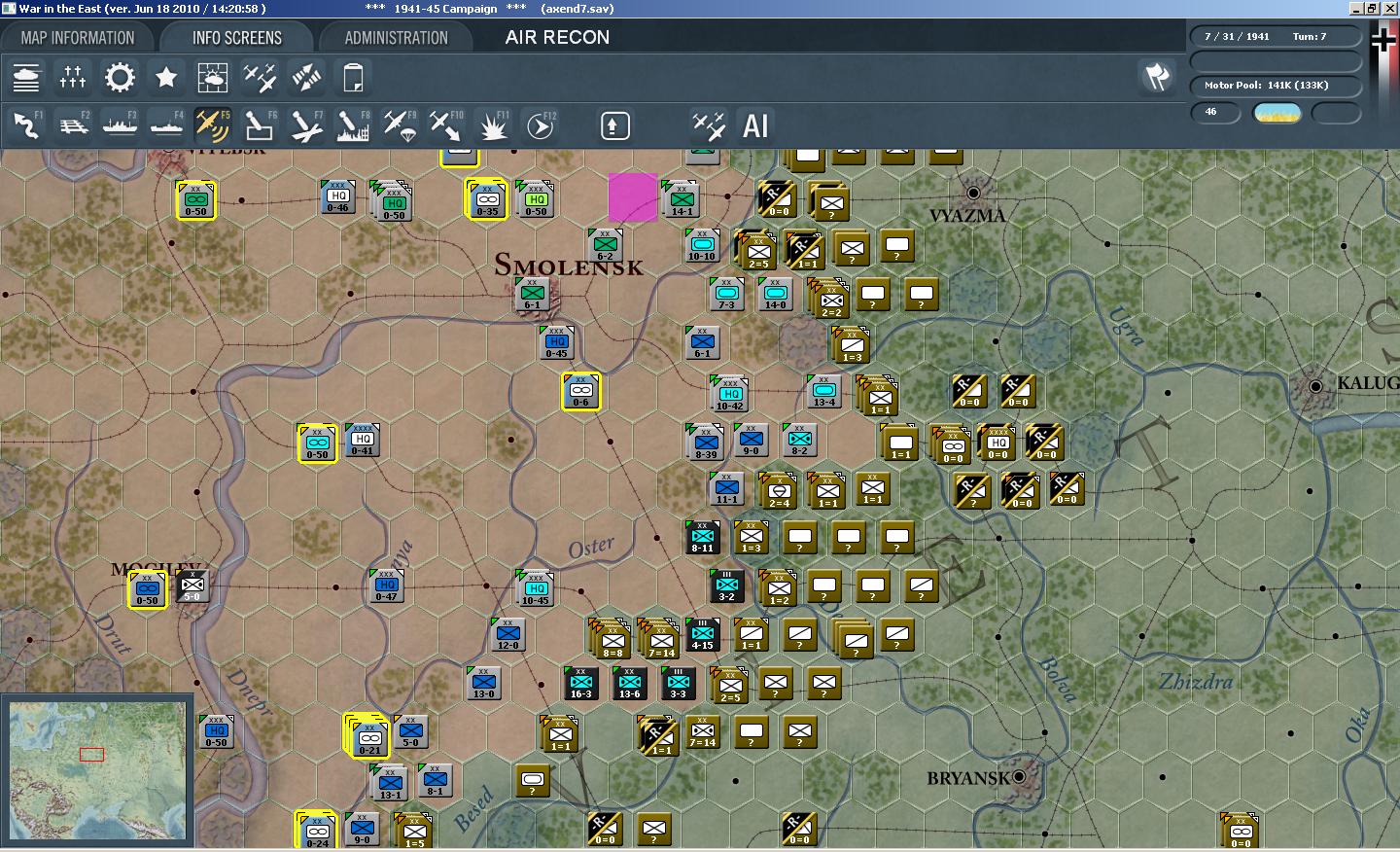Select the unit labeled 12-0
The height and width of the screenshot is (852, 1400).
click(507, 634)
